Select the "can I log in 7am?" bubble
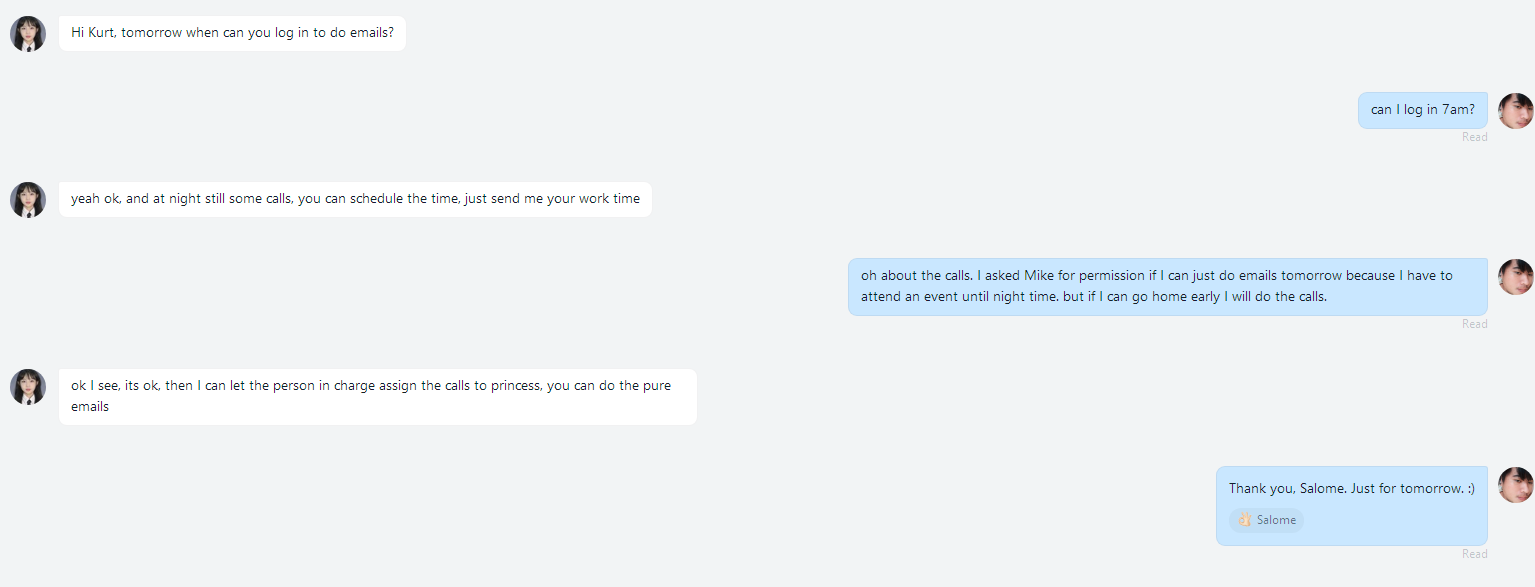The width and height of the screenshot is (1535, 587). pyautogui.click(x=1422, y=110)
